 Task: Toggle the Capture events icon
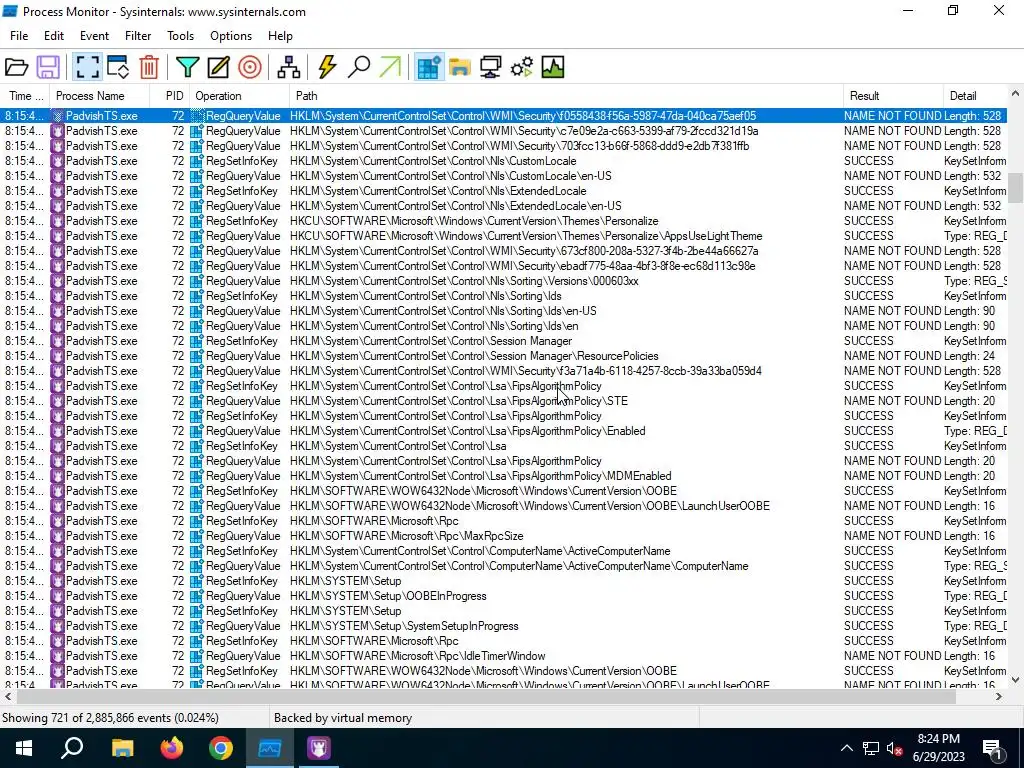[87, 67]
